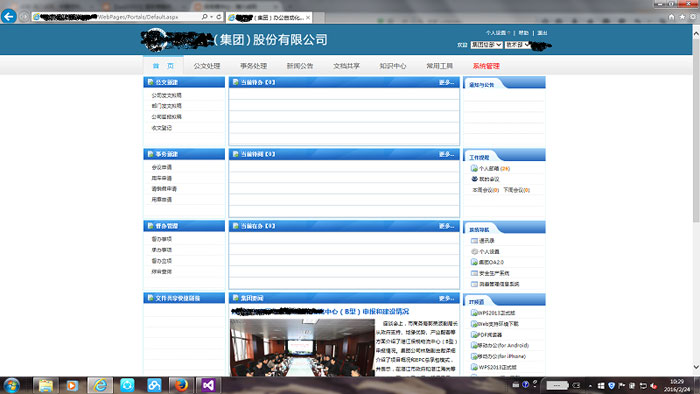Viewport: 700px width, 394px height.
Task: Refresh the page using the address bar reload icon
Action: pos(219,17)
